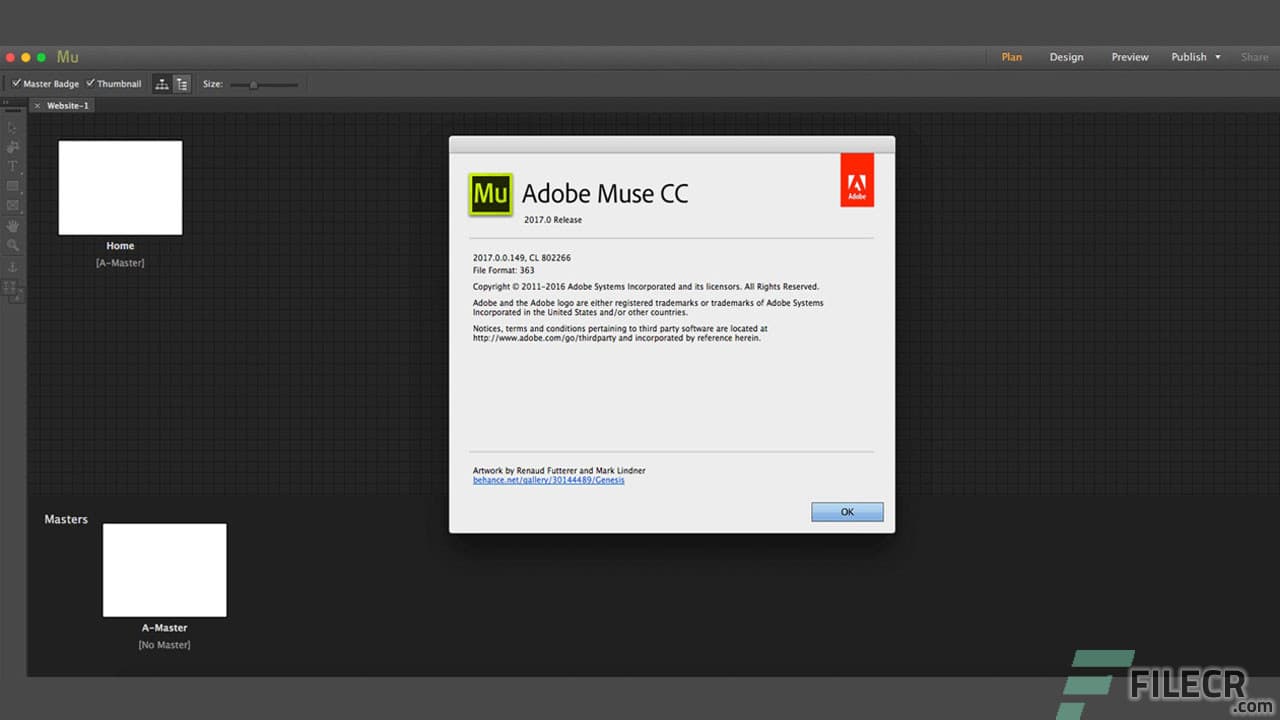Screen dimensions: 1280x720
Task: Switch to Design mode
Action: click(1066, 57)
